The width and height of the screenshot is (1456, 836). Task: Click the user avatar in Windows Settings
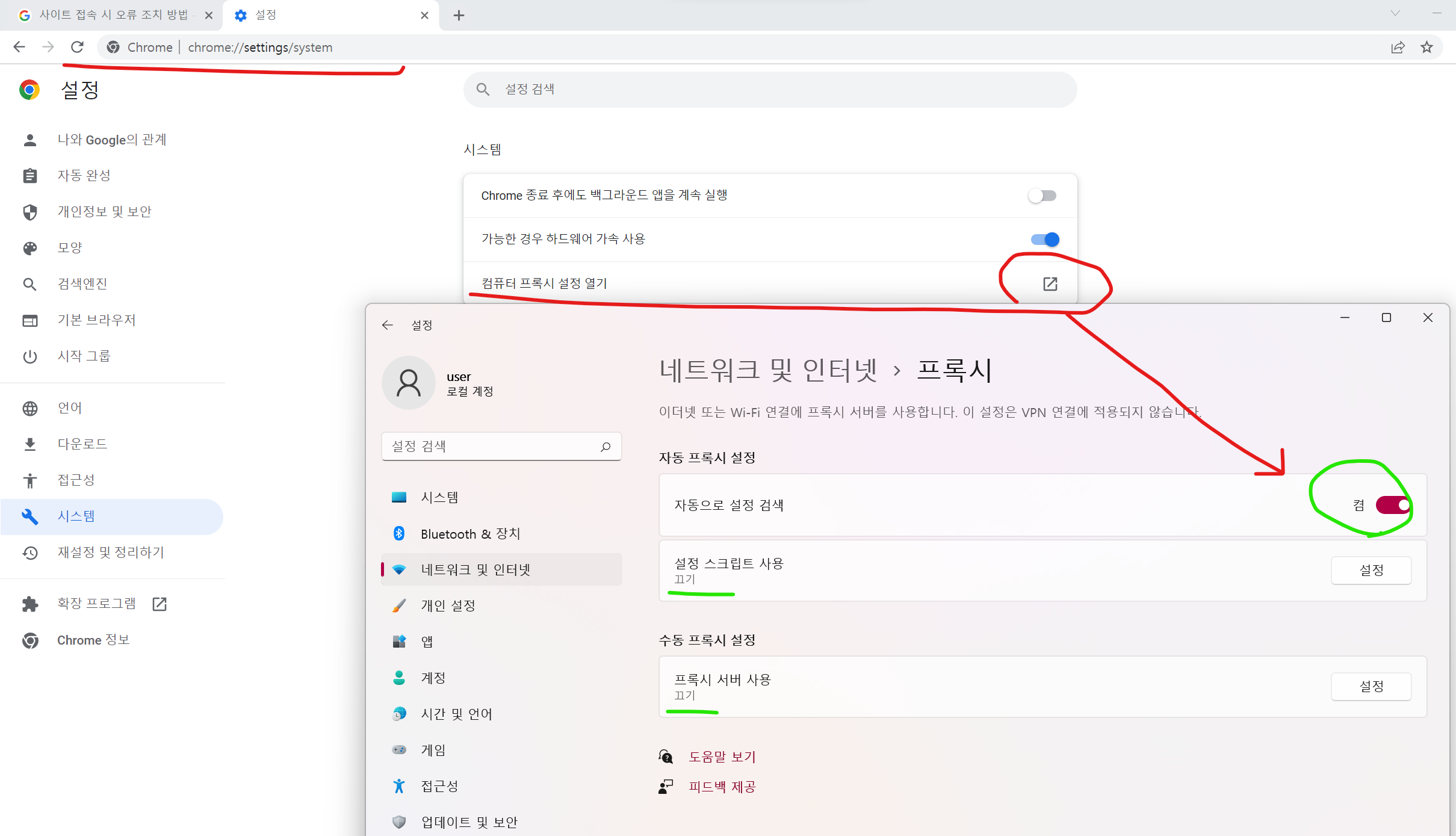click(x=408, y=382)
